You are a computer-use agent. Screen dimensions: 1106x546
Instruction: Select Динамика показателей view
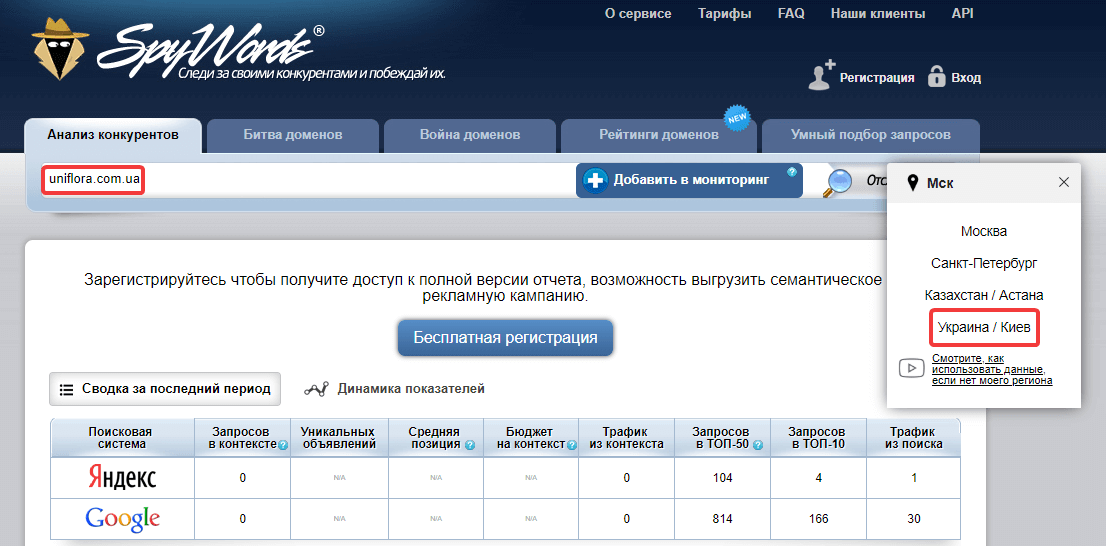394,389
